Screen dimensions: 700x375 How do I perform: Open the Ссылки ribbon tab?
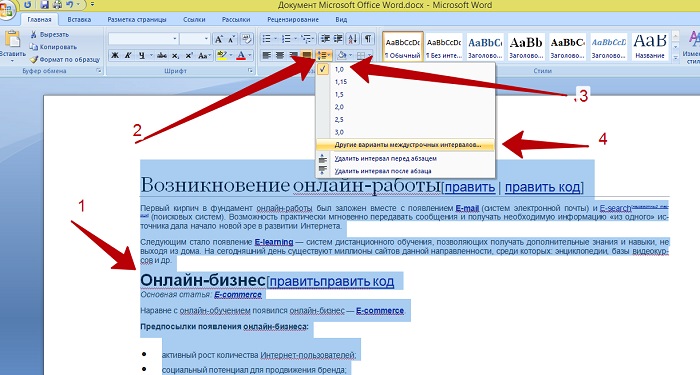pos(194,20)
